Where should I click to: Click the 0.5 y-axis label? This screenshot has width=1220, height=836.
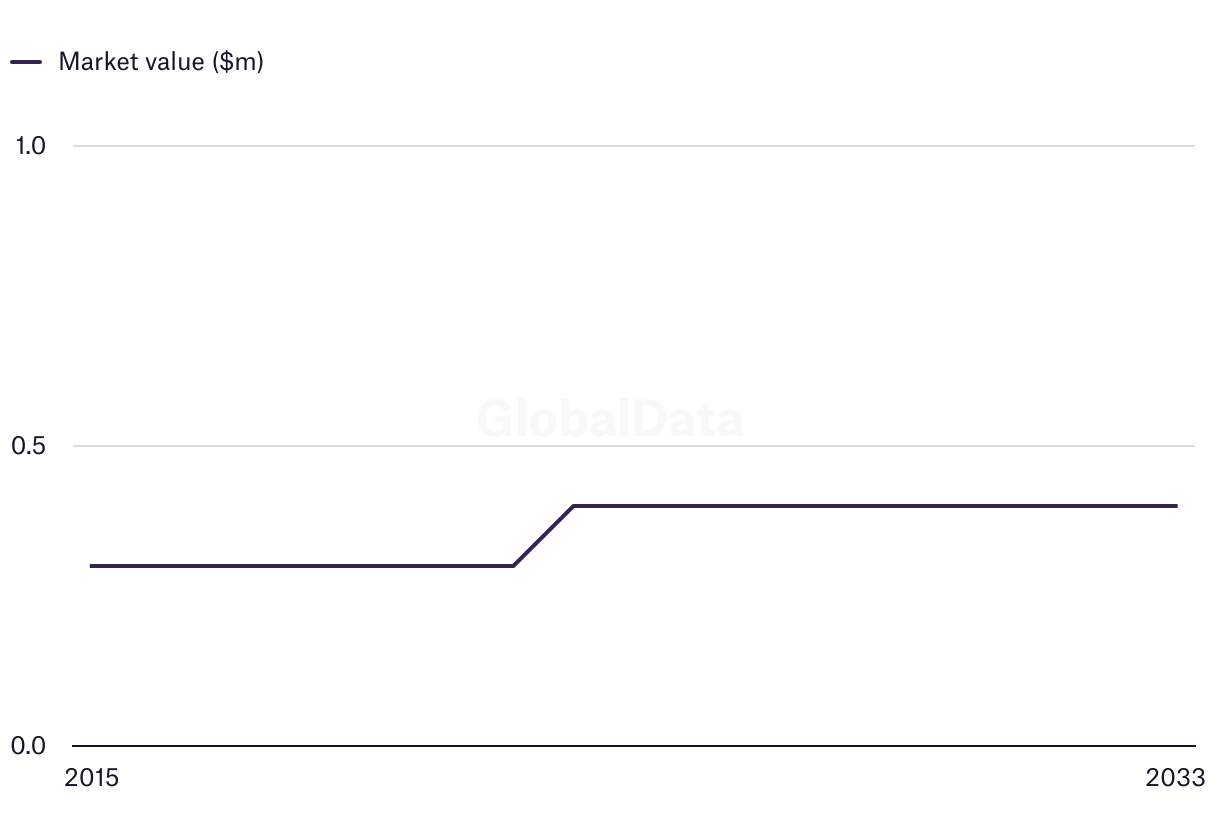pos(29,446)
